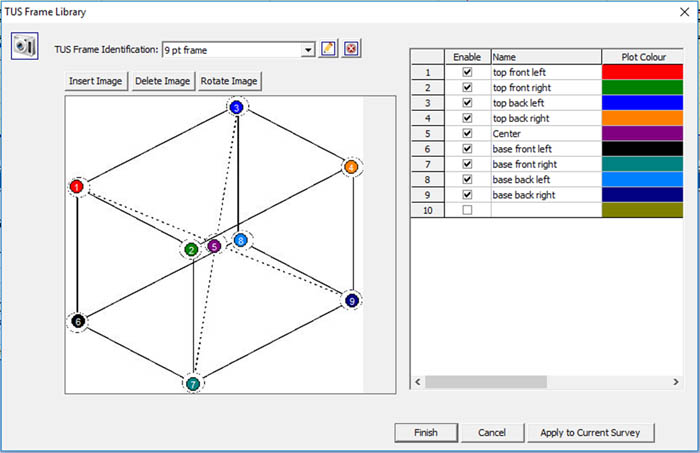The image size is (700, 453).
Task: Click the red plot colour swatch in row 1
Action: point(641,73)
